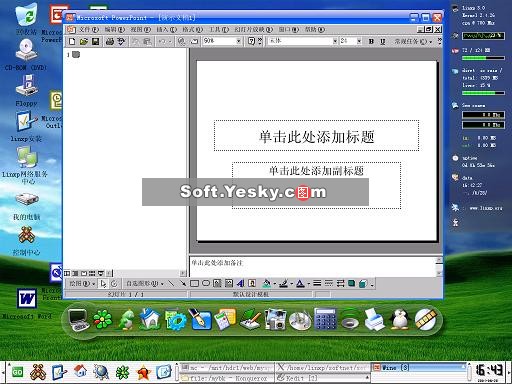Open the 文件(F) menu
512x384 pixels.
click(89, 29)
